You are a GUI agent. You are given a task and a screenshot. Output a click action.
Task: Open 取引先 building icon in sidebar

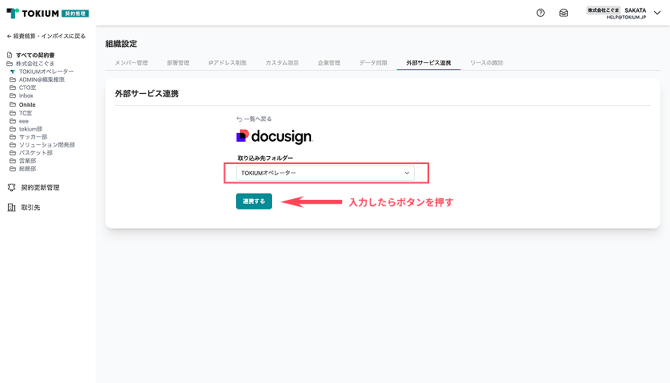click(12, 207)
